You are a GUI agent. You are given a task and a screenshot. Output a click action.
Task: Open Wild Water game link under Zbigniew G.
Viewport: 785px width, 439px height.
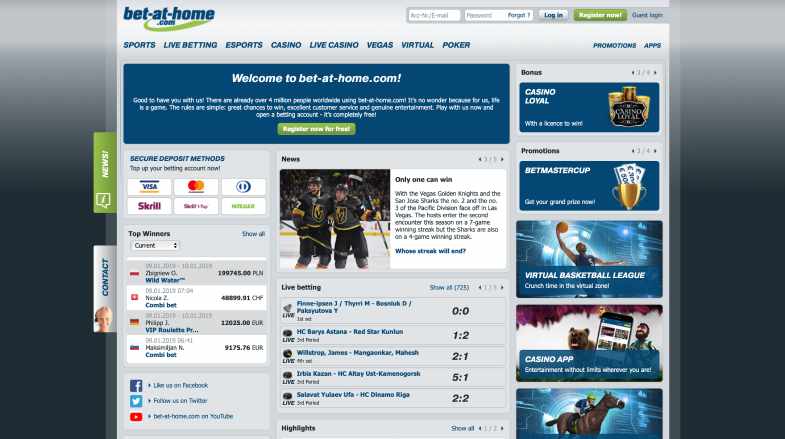pos(165,280)
